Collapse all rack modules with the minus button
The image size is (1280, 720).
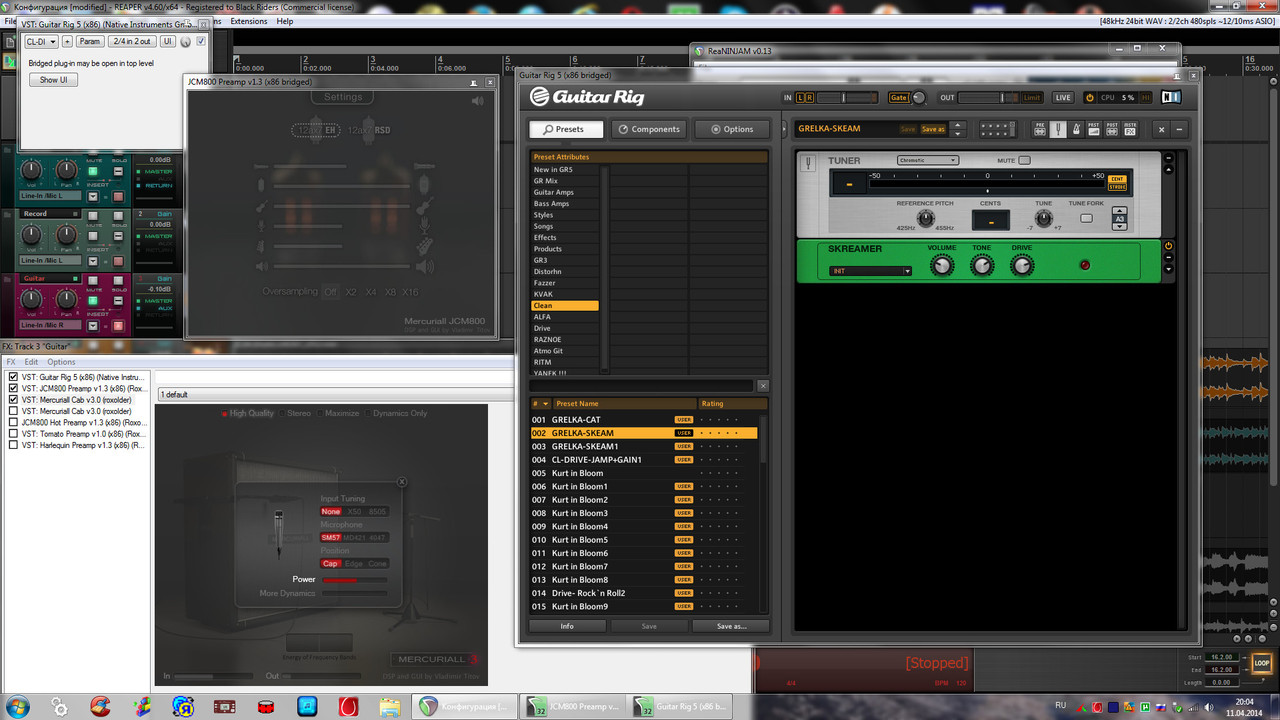click(x=1180, y=129)
